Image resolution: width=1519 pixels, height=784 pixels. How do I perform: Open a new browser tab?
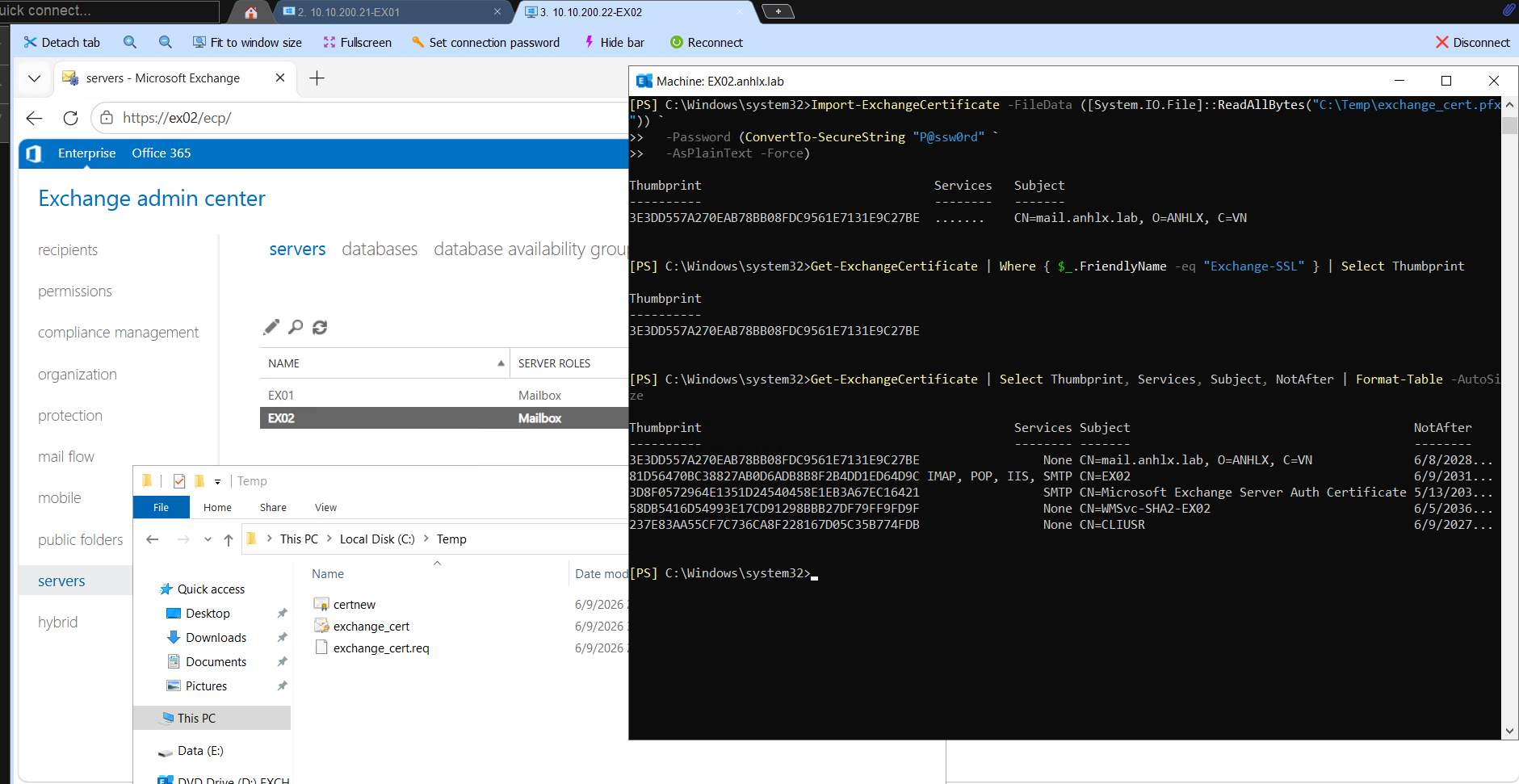coord(317,78)
